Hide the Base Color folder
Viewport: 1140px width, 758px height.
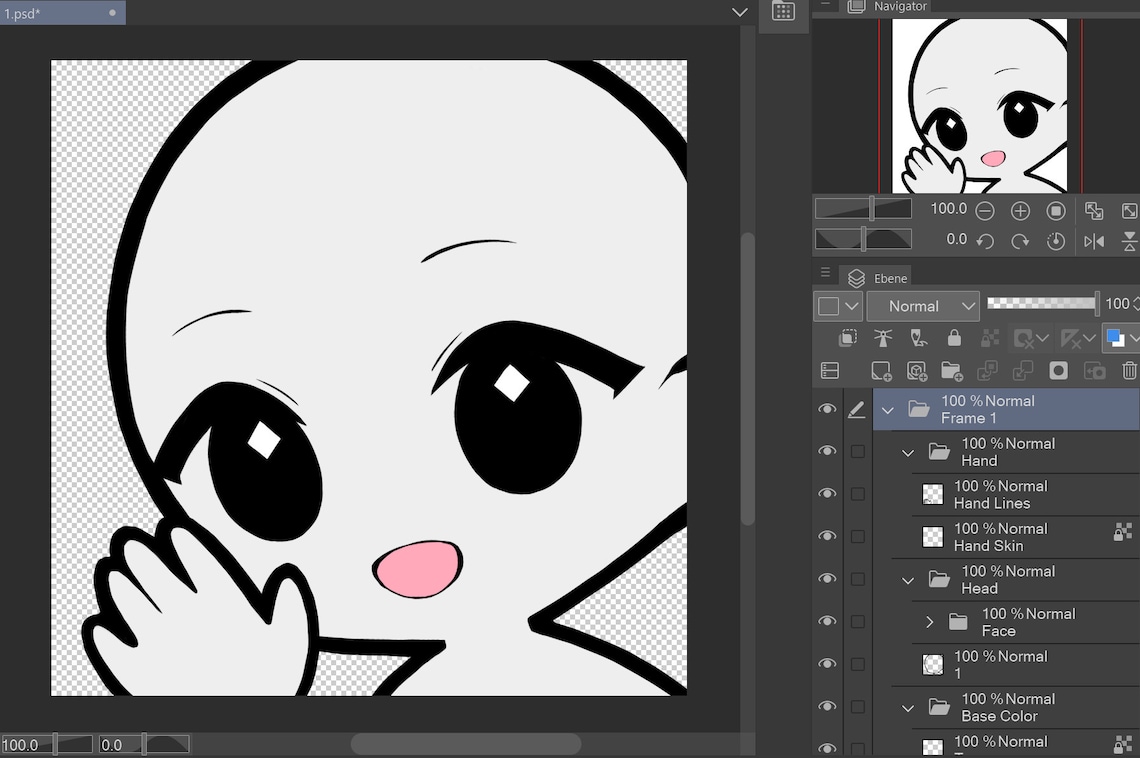827,706
